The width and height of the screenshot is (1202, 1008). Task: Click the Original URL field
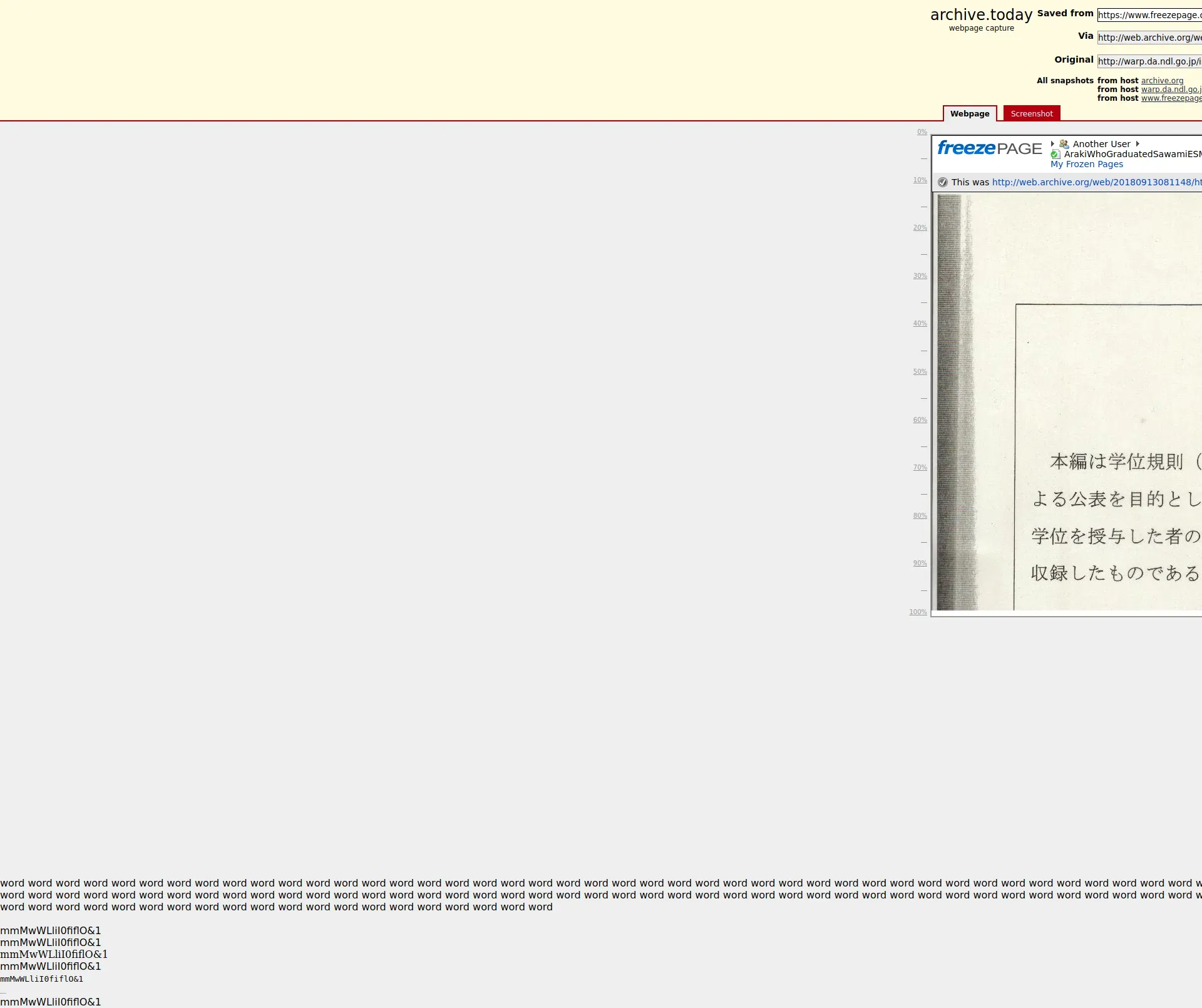point(1149,61)
